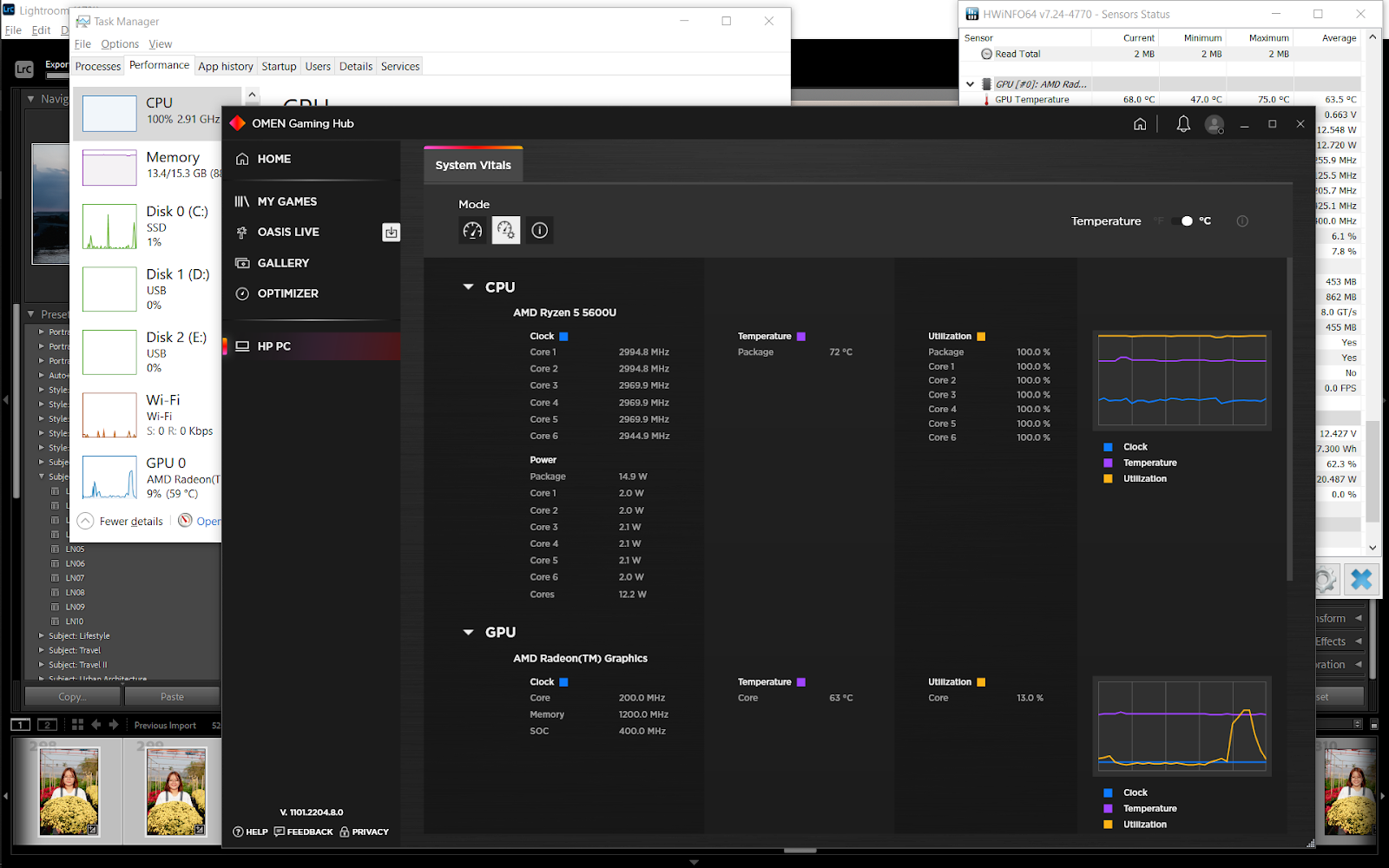This screenshot has height=868, width=1389.
Task: Click HELP link in OMEN footer
Action: click(x=250, y=832)
